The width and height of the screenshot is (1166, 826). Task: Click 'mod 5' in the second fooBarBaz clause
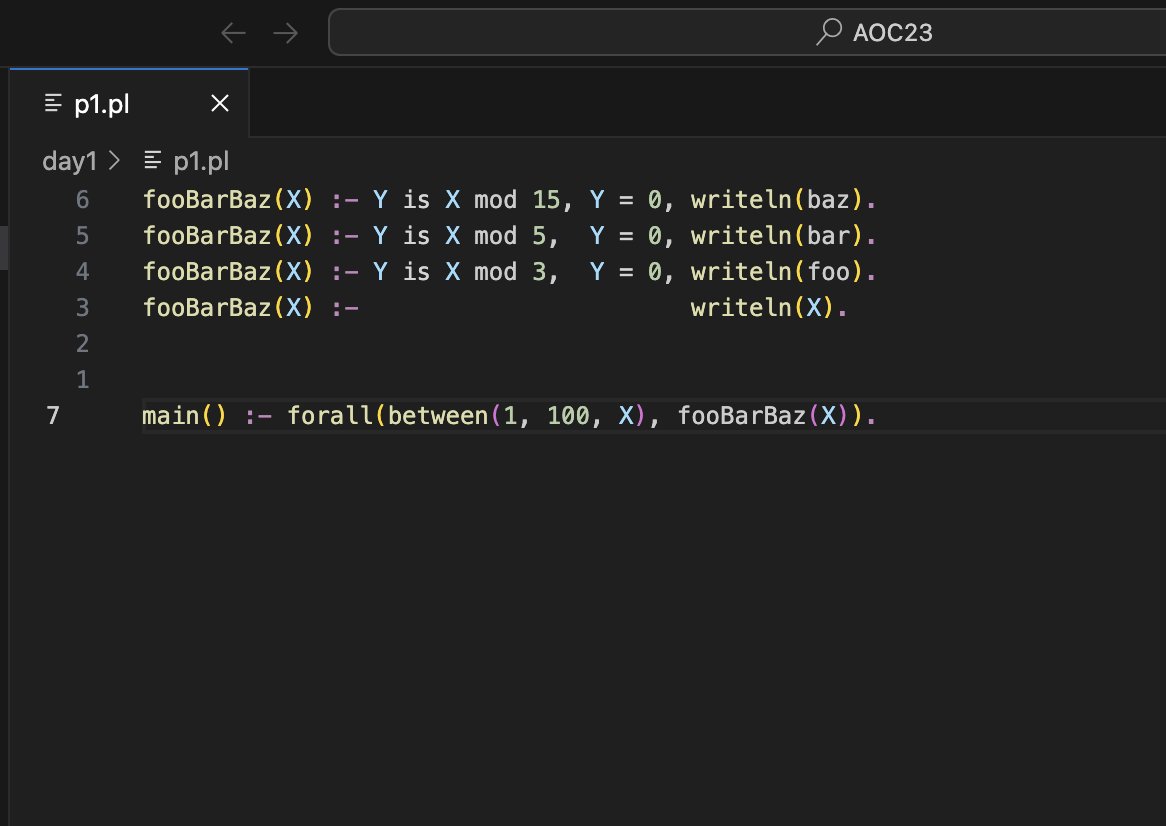[x=510, y=236]
